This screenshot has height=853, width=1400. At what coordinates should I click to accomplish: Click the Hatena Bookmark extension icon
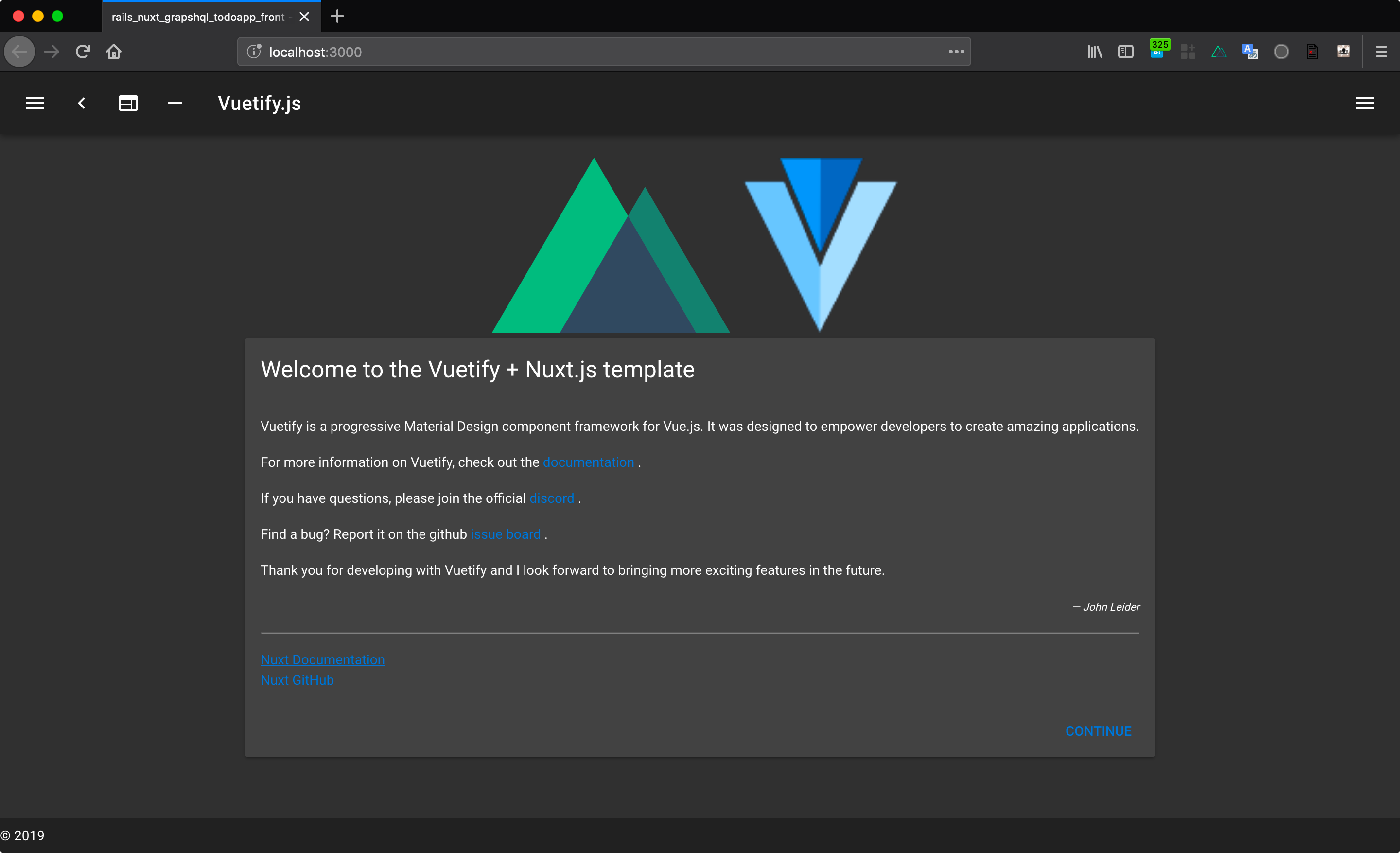[x=1157, y=51]
